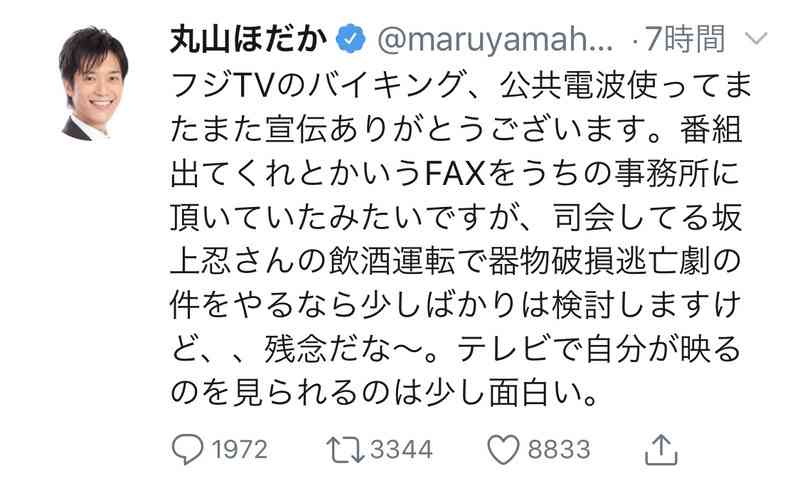The width and height of the screenshot is (800, 483).
Task: View the 3344 retweets count
Action: [x=402, y=450]
